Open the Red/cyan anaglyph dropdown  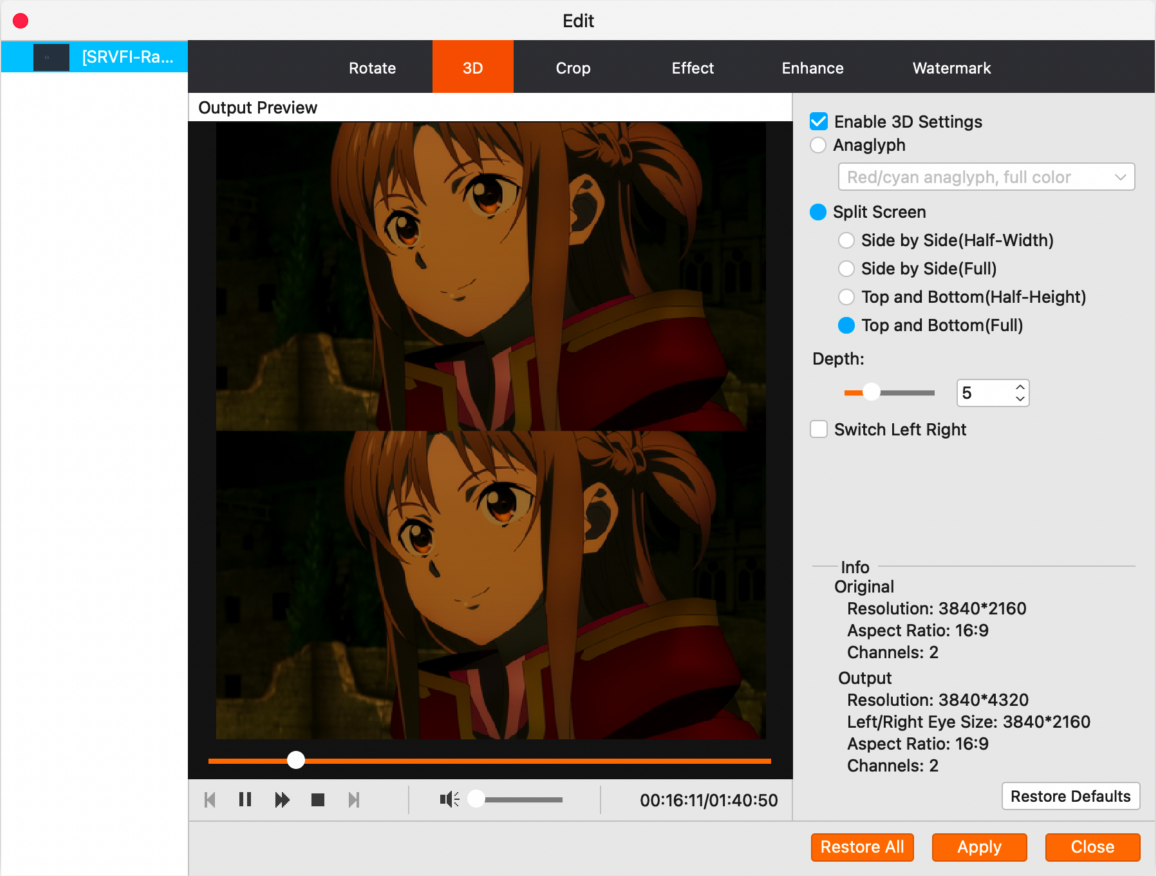coord(986,177)
